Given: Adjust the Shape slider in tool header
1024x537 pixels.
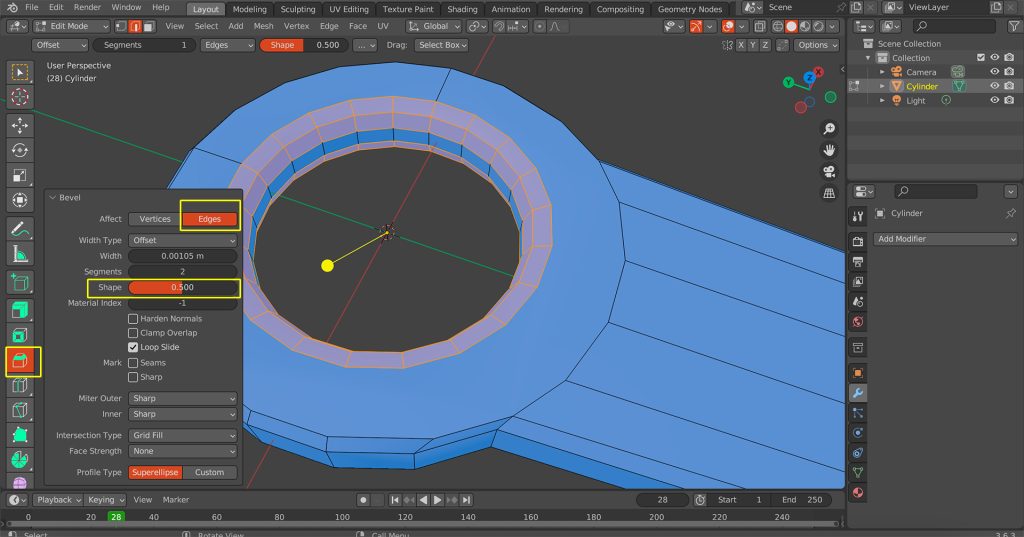Looking at the screenshot, I should pos(303,45).
